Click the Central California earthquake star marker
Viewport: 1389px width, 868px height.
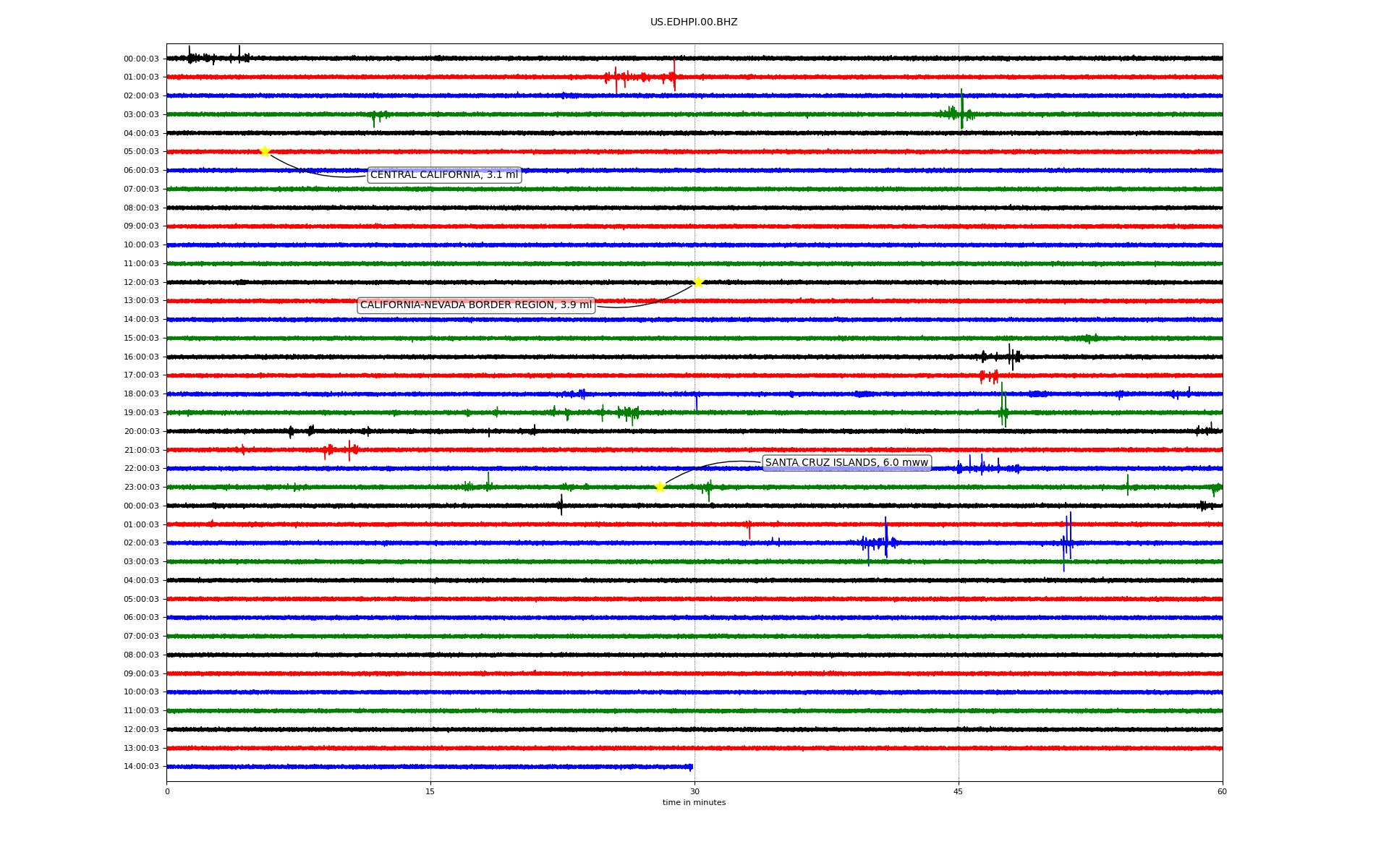(265, 151)
